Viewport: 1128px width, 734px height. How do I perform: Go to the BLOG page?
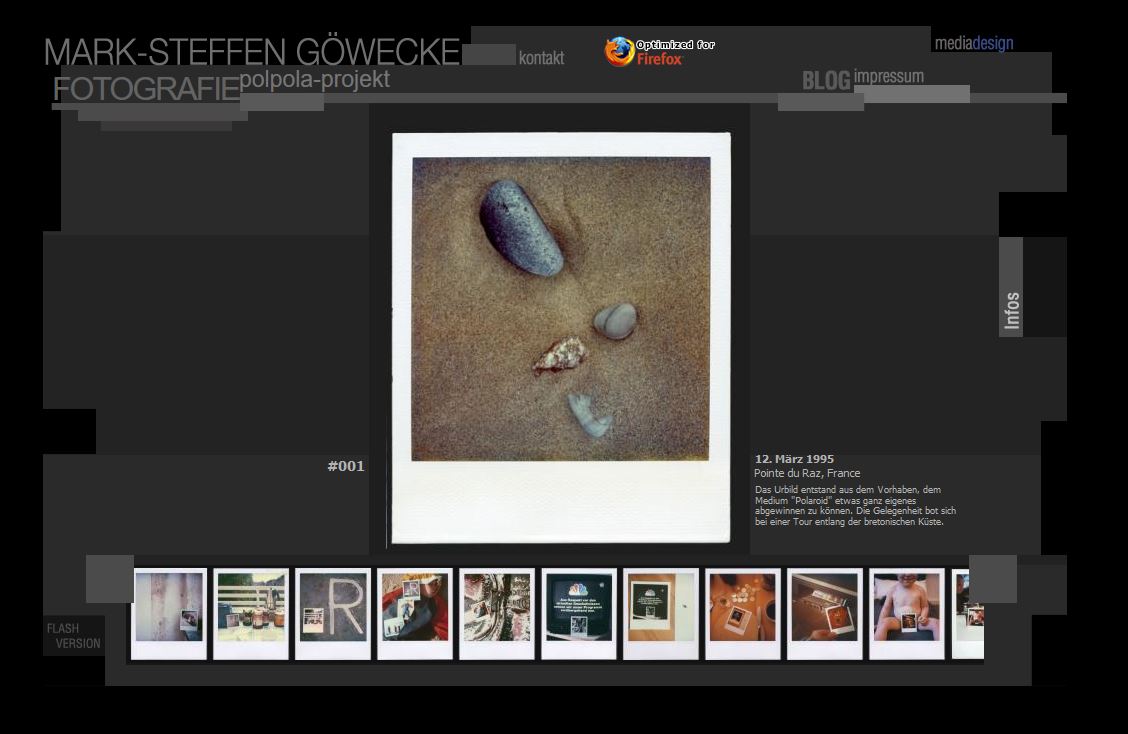[826, 81]
